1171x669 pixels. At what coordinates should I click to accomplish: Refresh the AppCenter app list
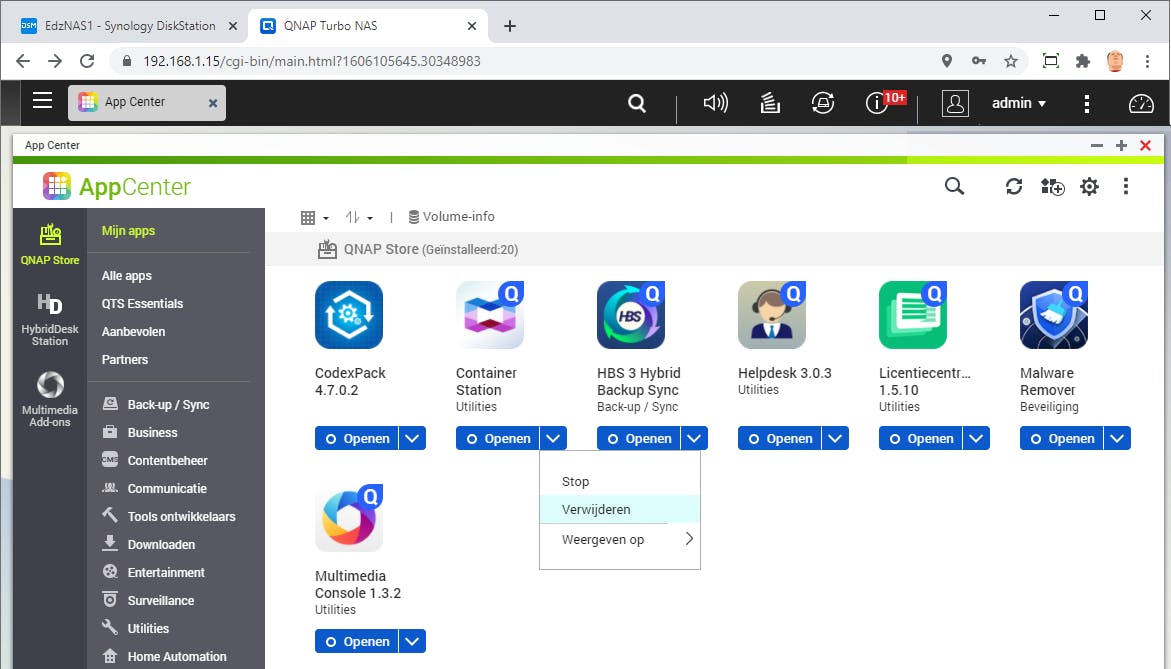coord(1013,186)
